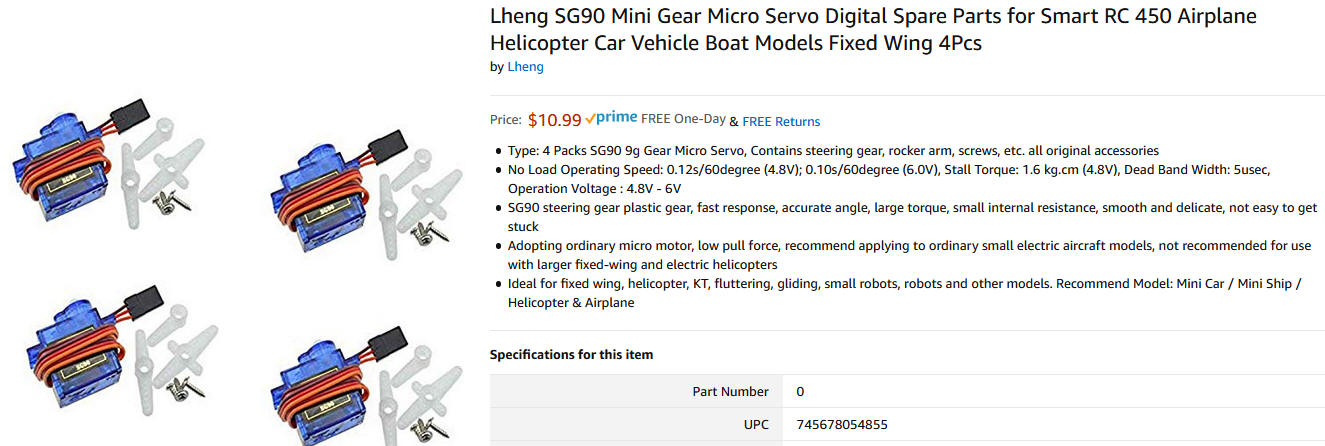Click the FREE One-Day shipping text

click(683, 119)
